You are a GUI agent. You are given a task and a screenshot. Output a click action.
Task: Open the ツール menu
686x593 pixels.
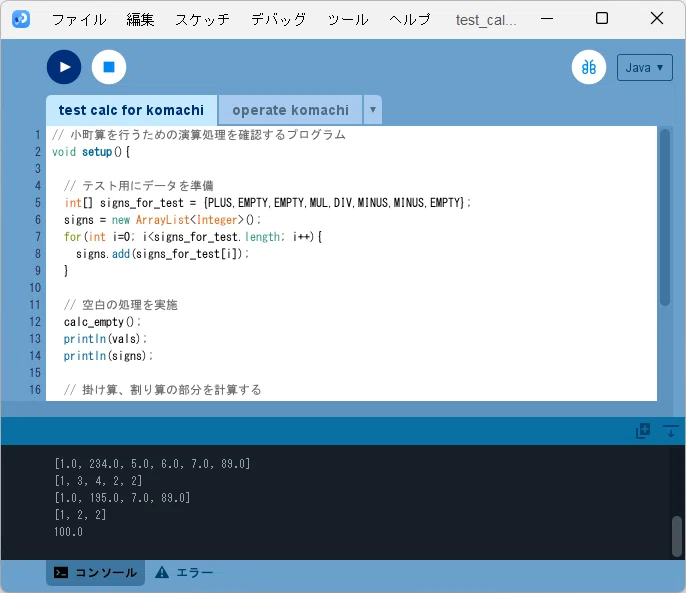[x=348, y=20]
